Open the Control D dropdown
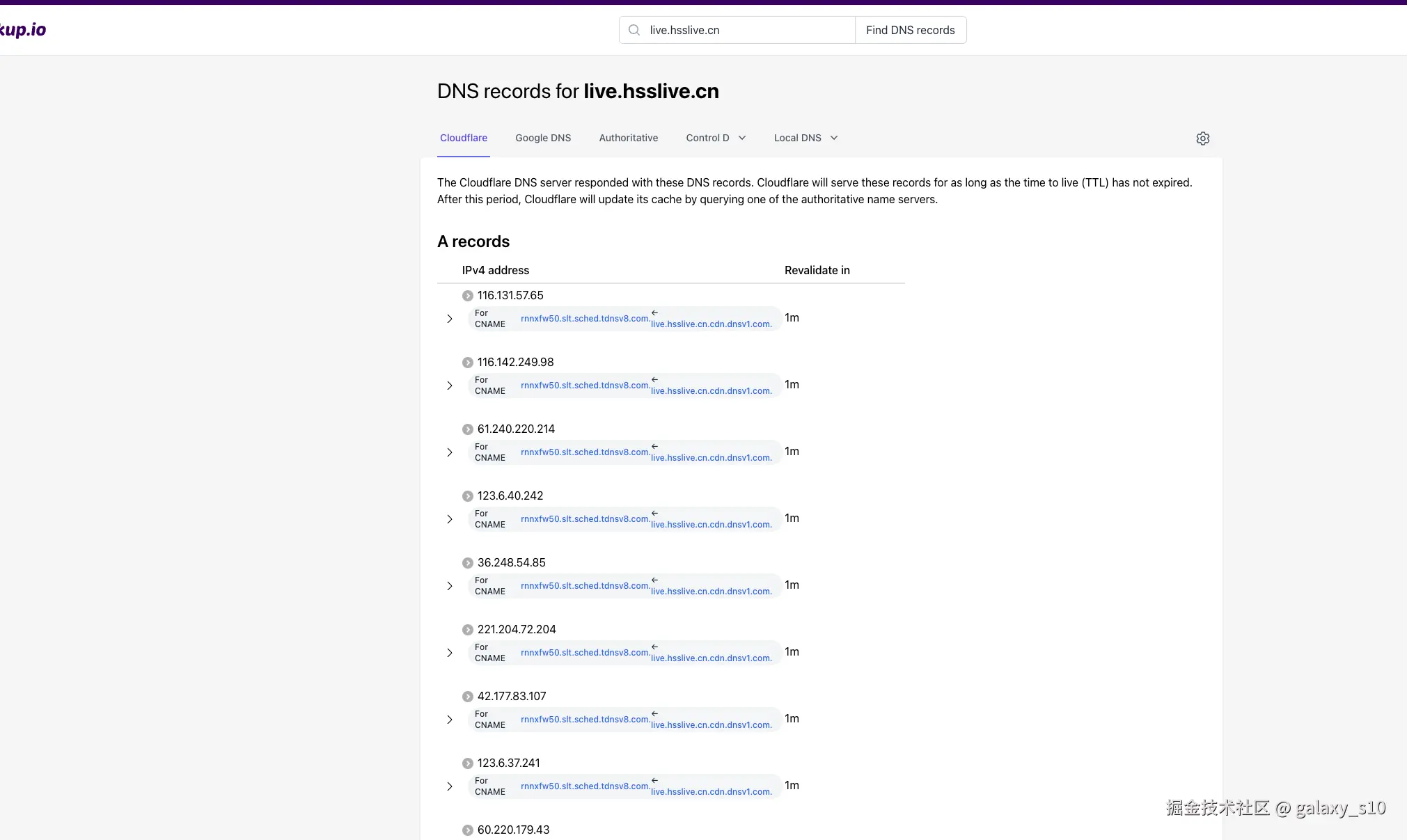Screen dimensions: 1407x840 (716, 138)
